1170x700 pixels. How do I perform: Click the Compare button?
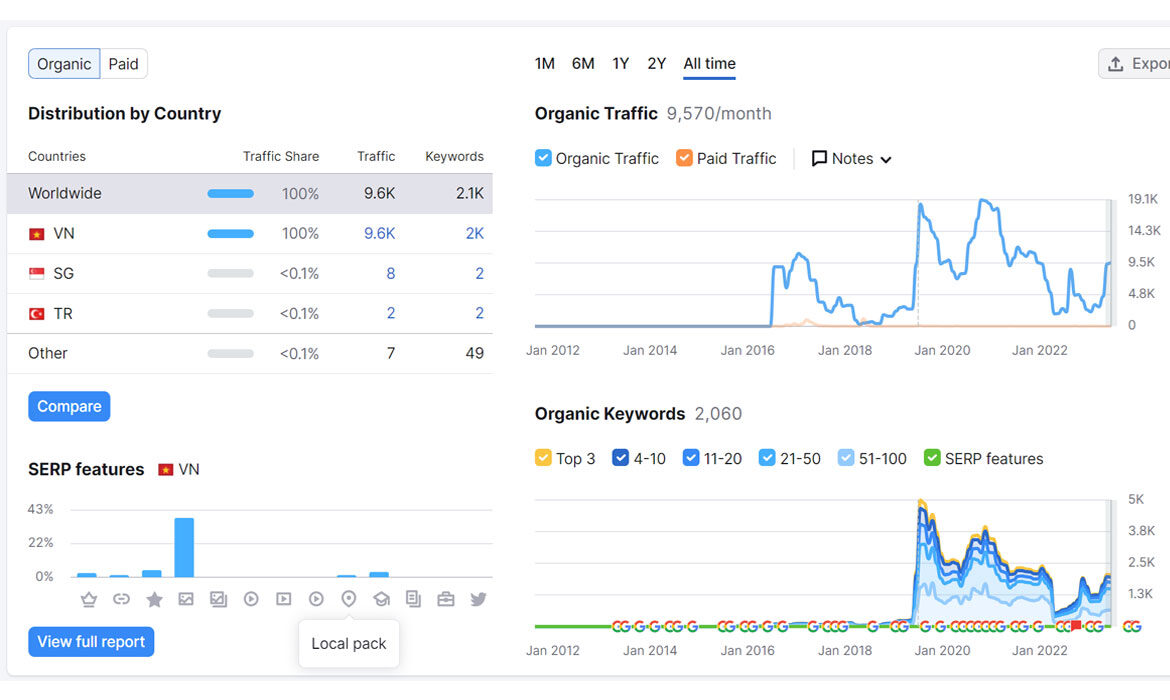pyautogui.click(x=69, y=406)
